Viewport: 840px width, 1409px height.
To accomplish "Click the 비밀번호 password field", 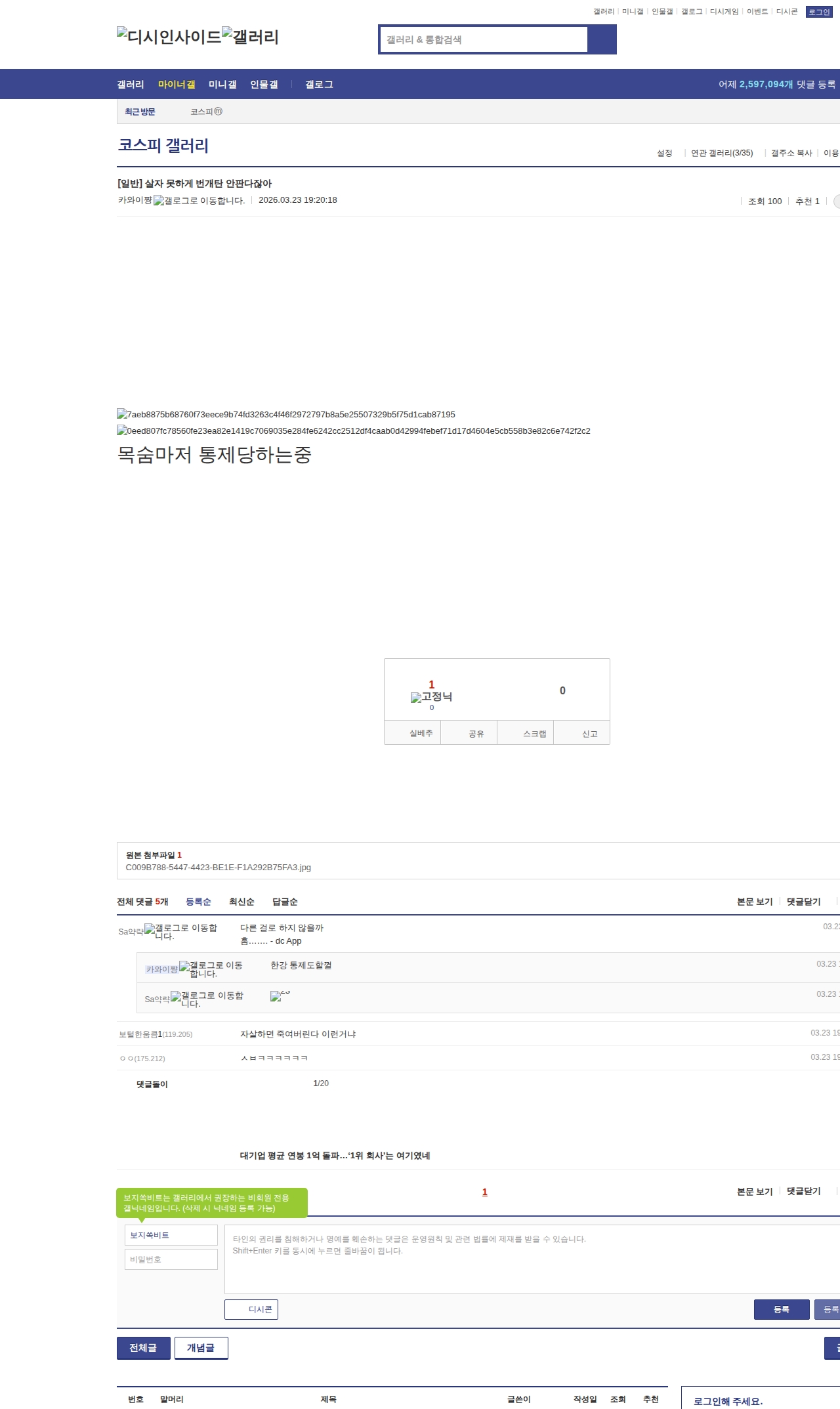I will (x=171, y=1259).
